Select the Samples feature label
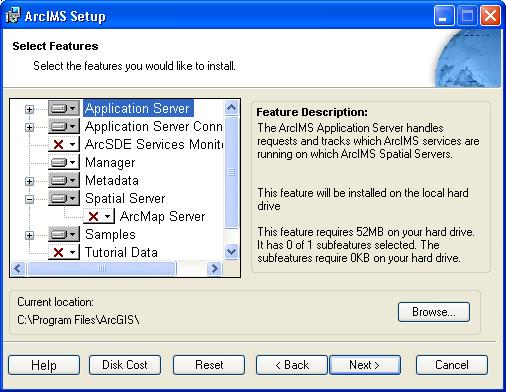This screenshot has width=506, height=392. (110, 234)
